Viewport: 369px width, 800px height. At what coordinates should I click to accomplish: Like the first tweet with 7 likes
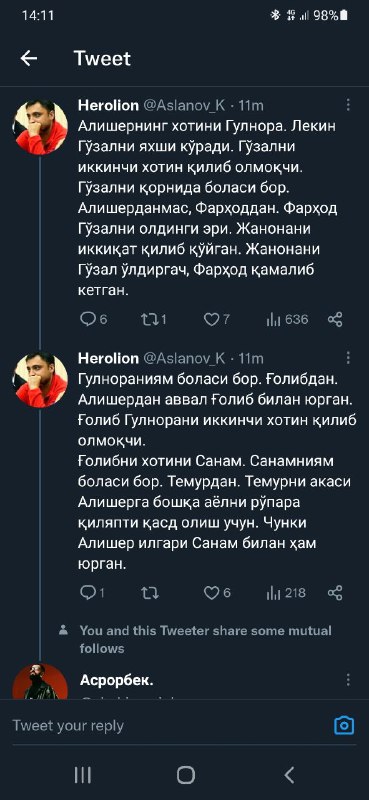(x=217, y=319)
